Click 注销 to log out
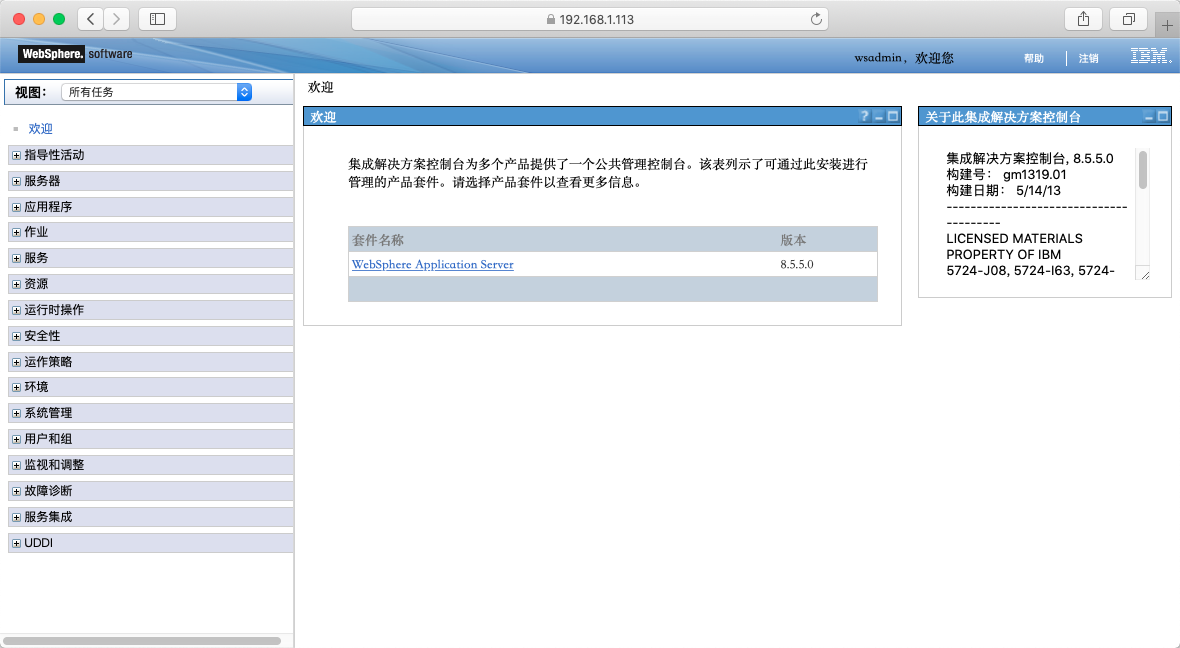The image size is (1180, 648). 1088,58
